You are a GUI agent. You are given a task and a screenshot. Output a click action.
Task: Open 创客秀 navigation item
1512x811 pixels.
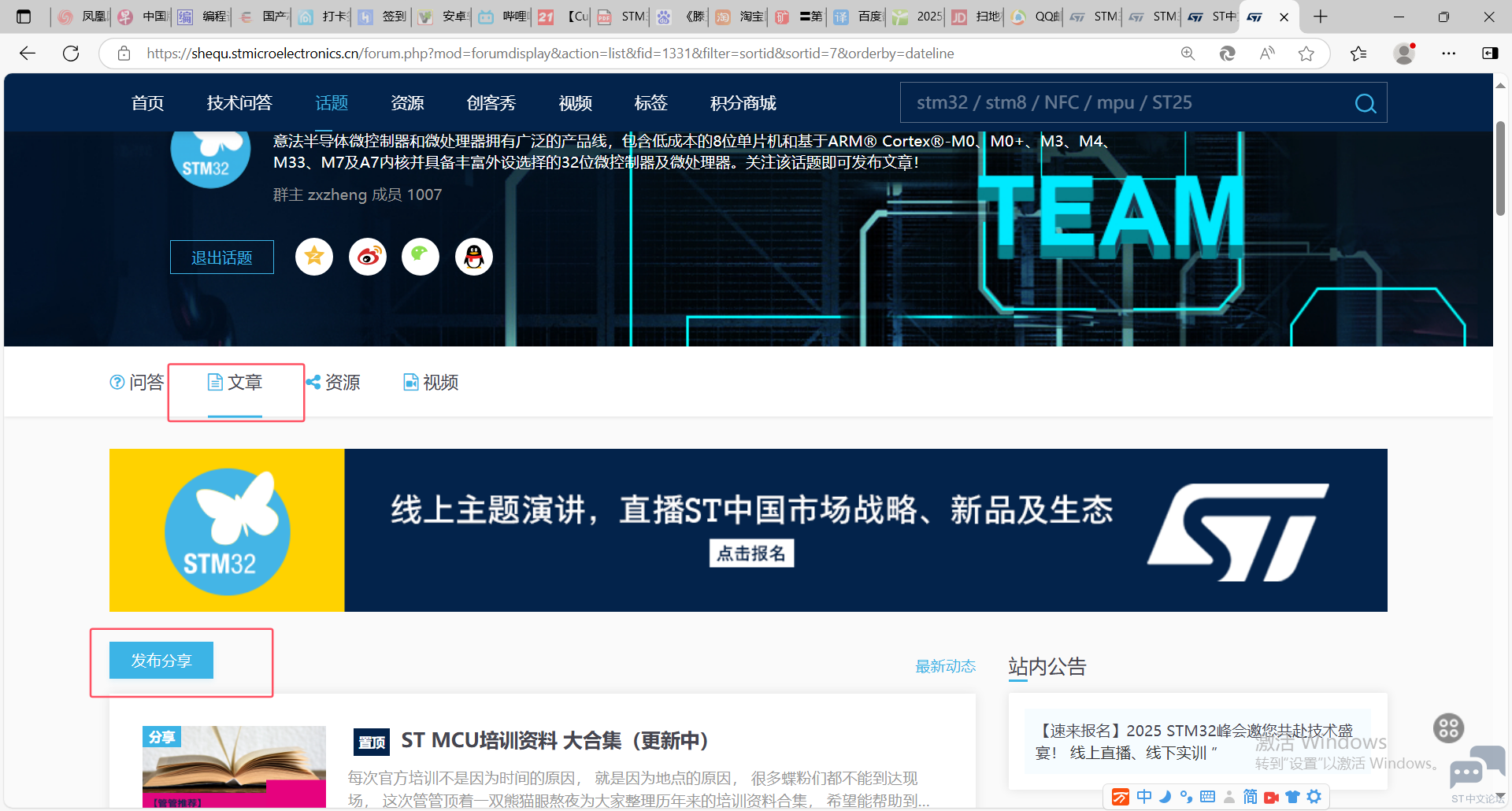(491, 103)
